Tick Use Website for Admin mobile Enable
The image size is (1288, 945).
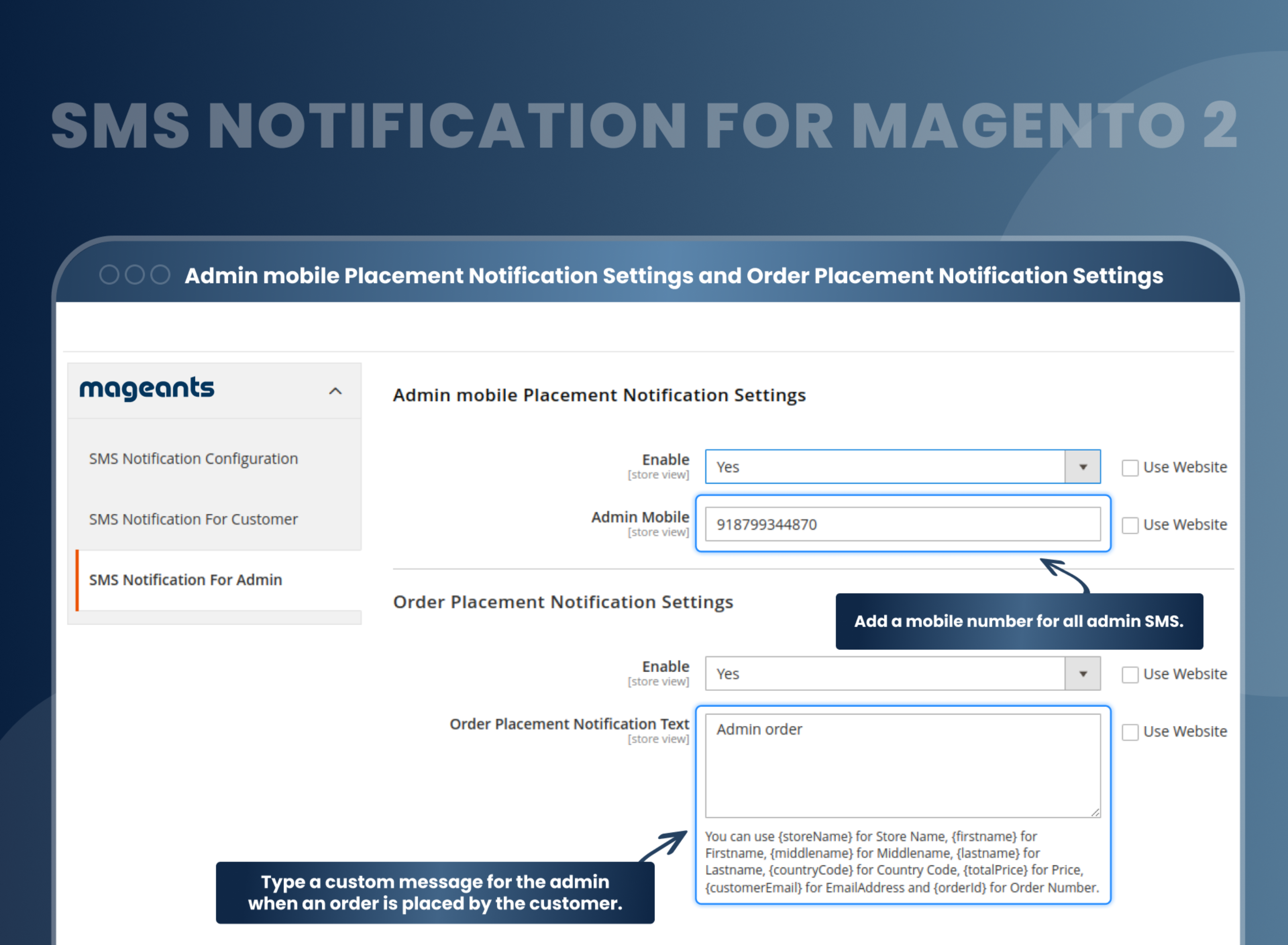[x=1130, y=468]
